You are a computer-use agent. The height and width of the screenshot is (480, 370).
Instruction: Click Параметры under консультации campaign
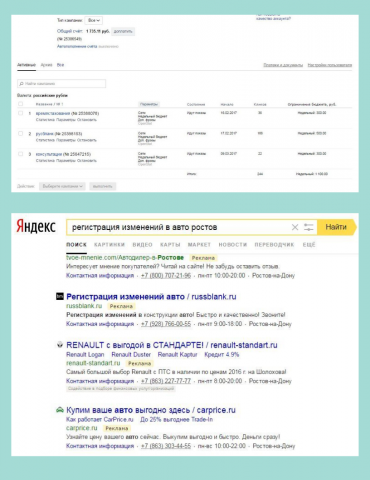pos(66,160)
